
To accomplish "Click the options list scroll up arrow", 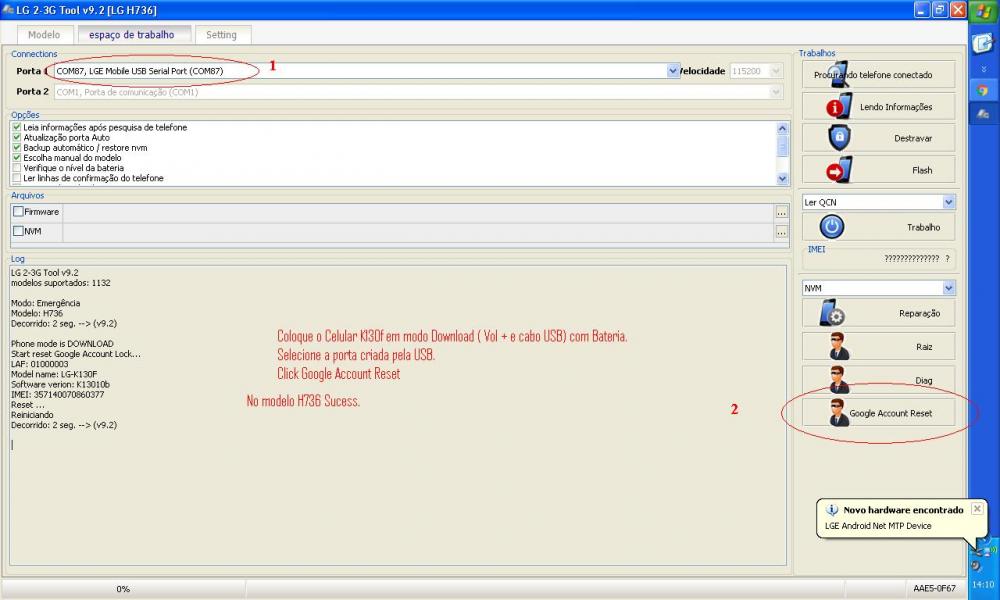I will click(x=783, y=128).
